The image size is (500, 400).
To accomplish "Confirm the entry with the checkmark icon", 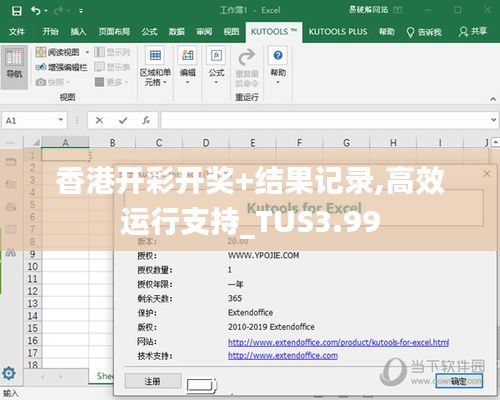I will 123,120.
